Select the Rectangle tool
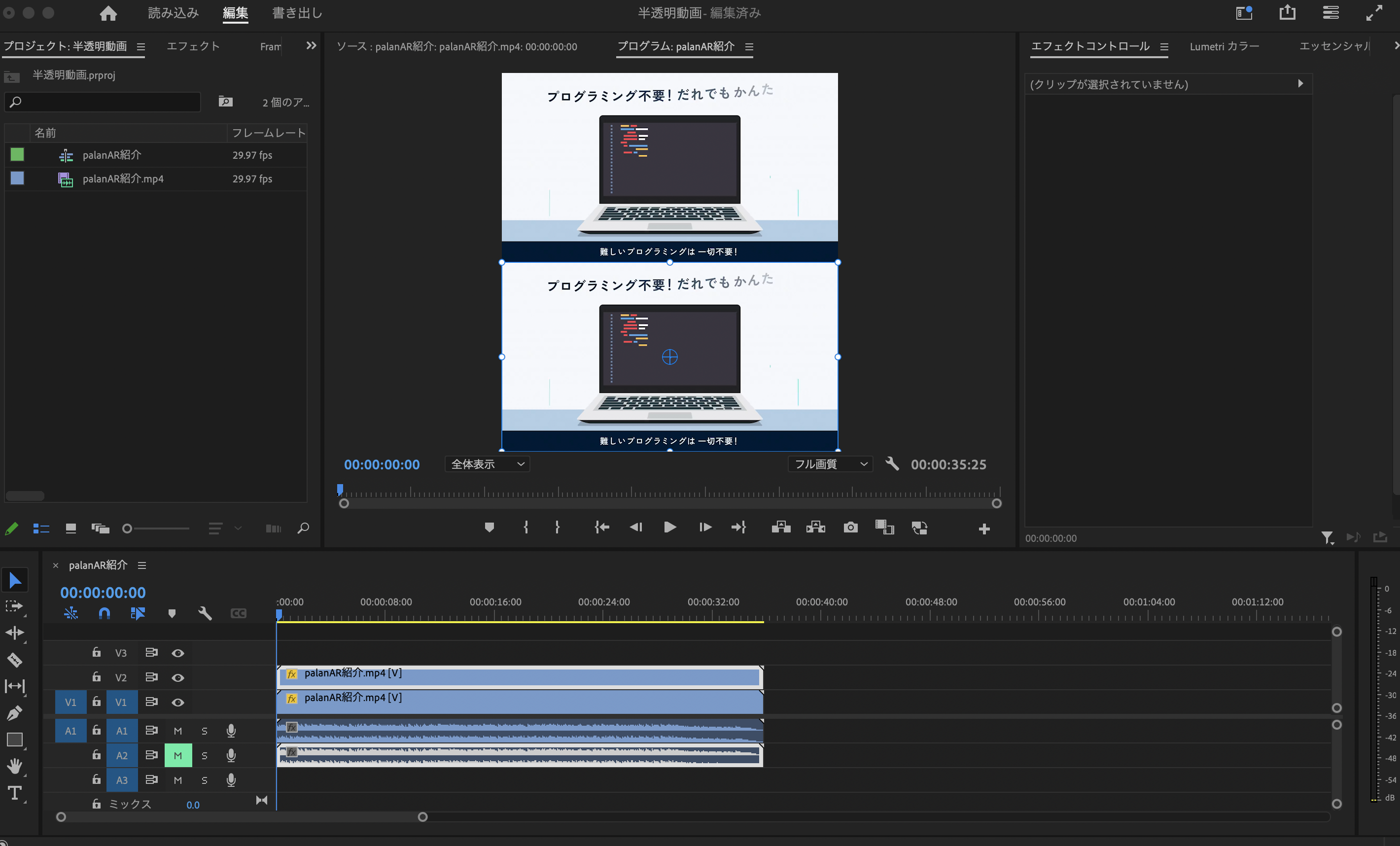The height and width of the screenshot is (846, 1400). pos(15,740)
